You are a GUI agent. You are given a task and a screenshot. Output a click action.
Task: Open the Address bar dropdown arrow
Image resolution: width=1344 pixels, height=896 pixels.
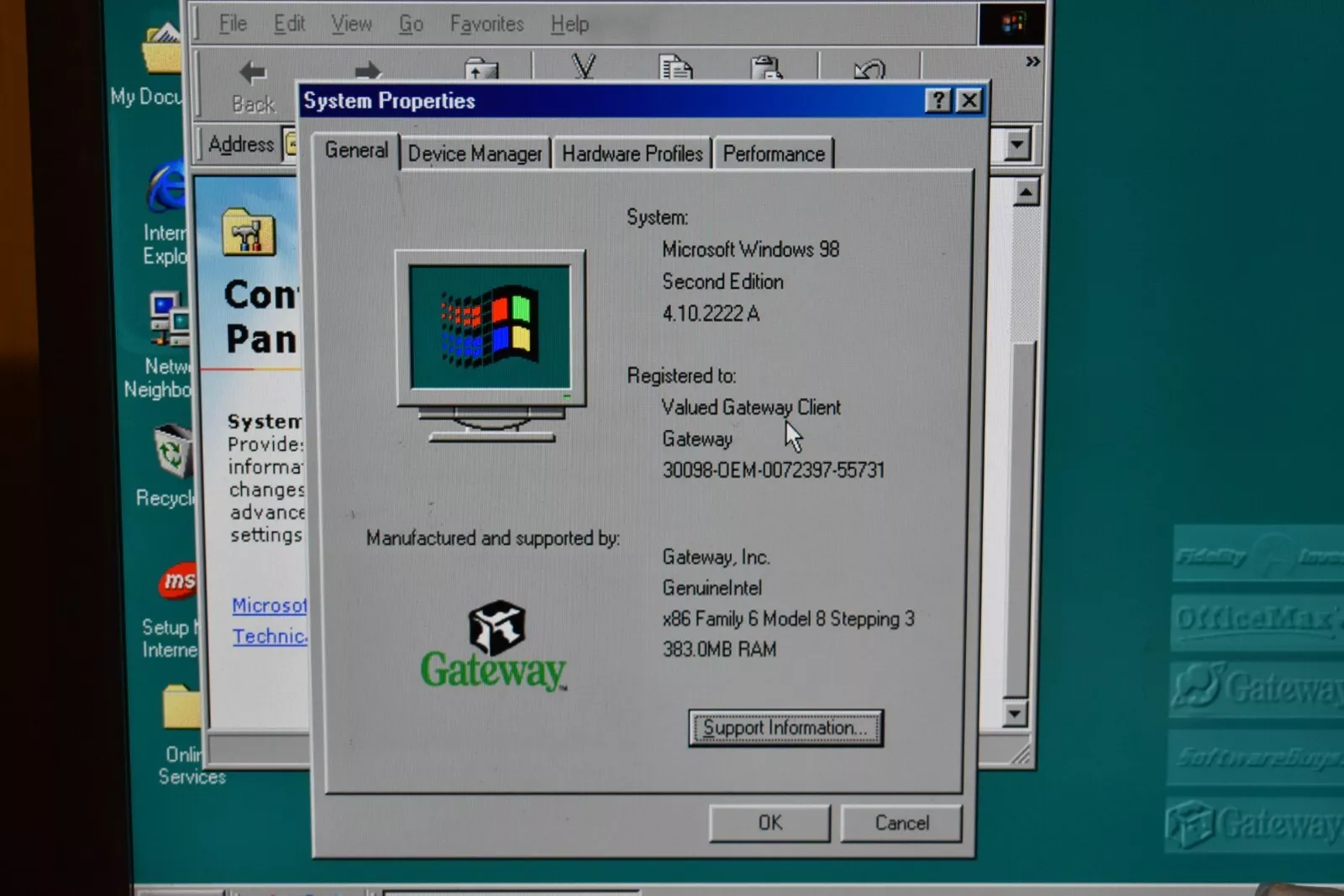click(1016, 145)
